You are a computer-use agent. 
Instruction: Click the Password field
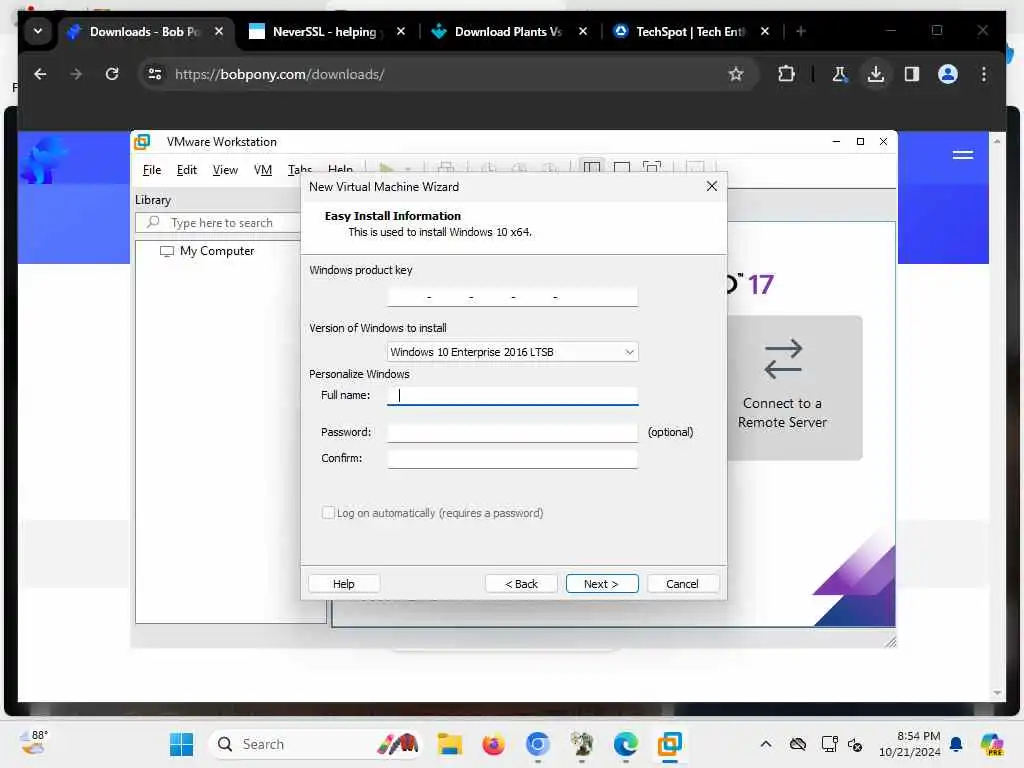[x=512, y=432]
